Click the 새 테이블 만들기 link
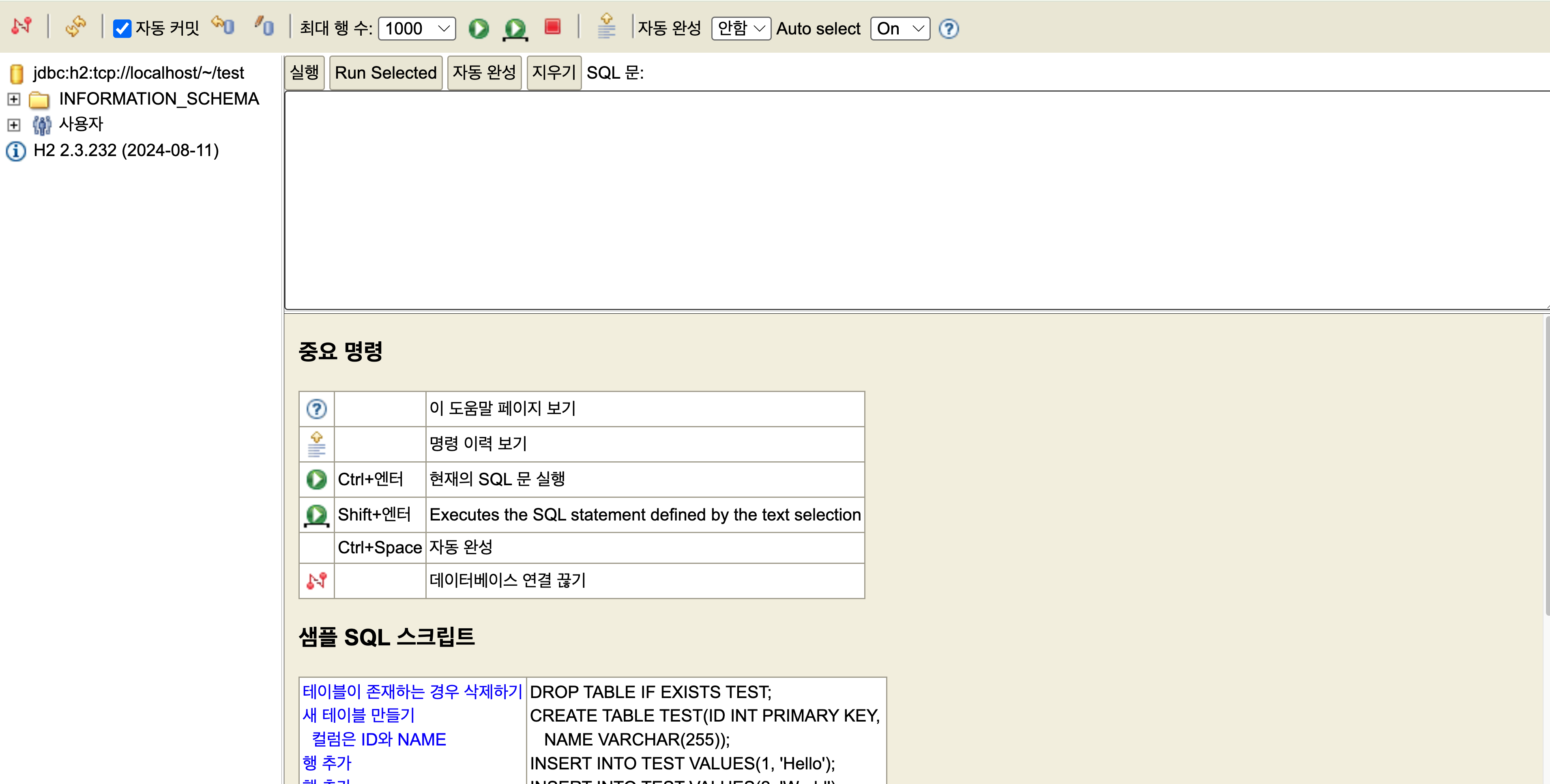Screen dimensions: 1550x784 pyautogui.click(x=359, y=715)
